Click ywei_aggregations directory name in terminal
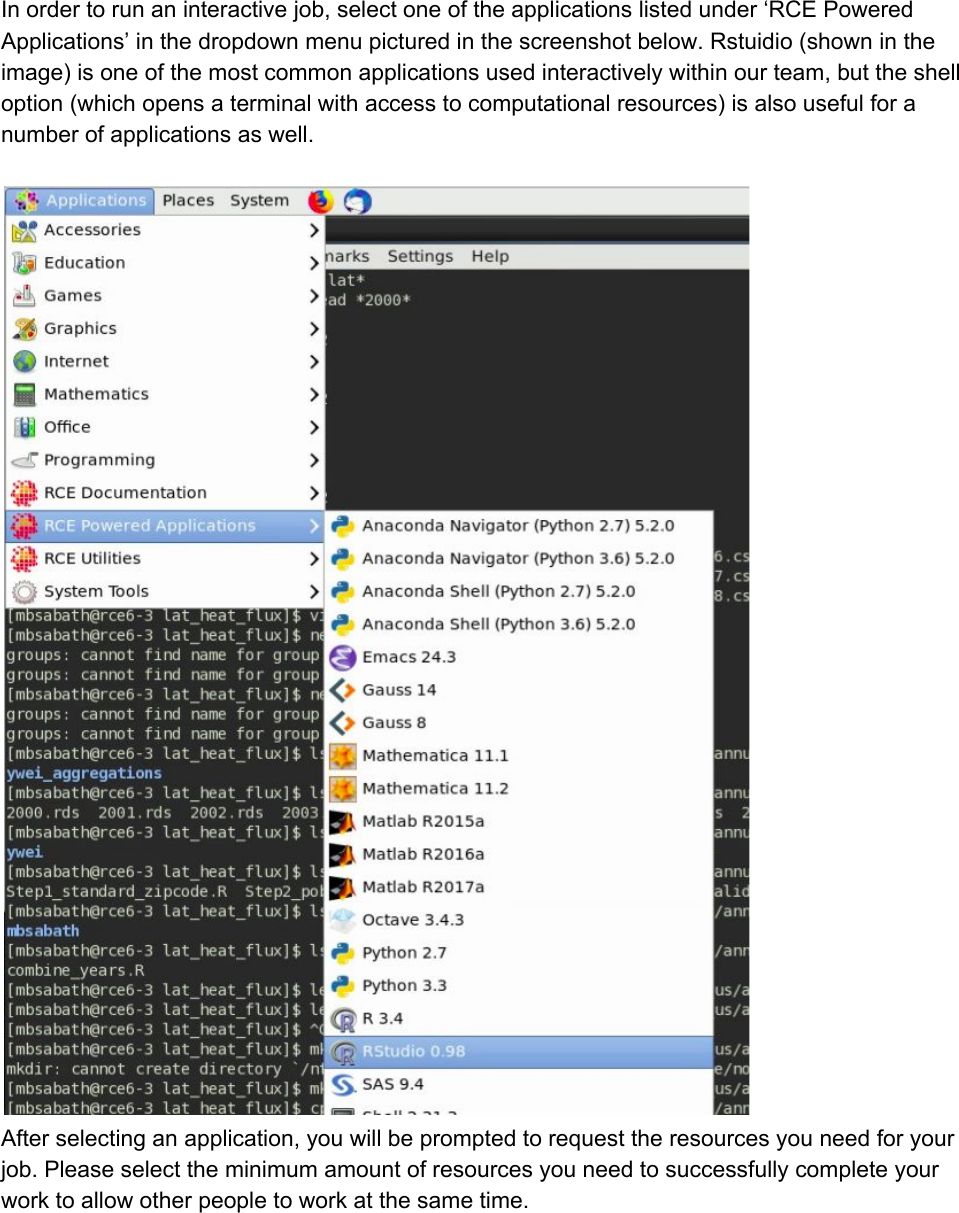The width and height of the screenshot is (959, 1213). (84, 774)
